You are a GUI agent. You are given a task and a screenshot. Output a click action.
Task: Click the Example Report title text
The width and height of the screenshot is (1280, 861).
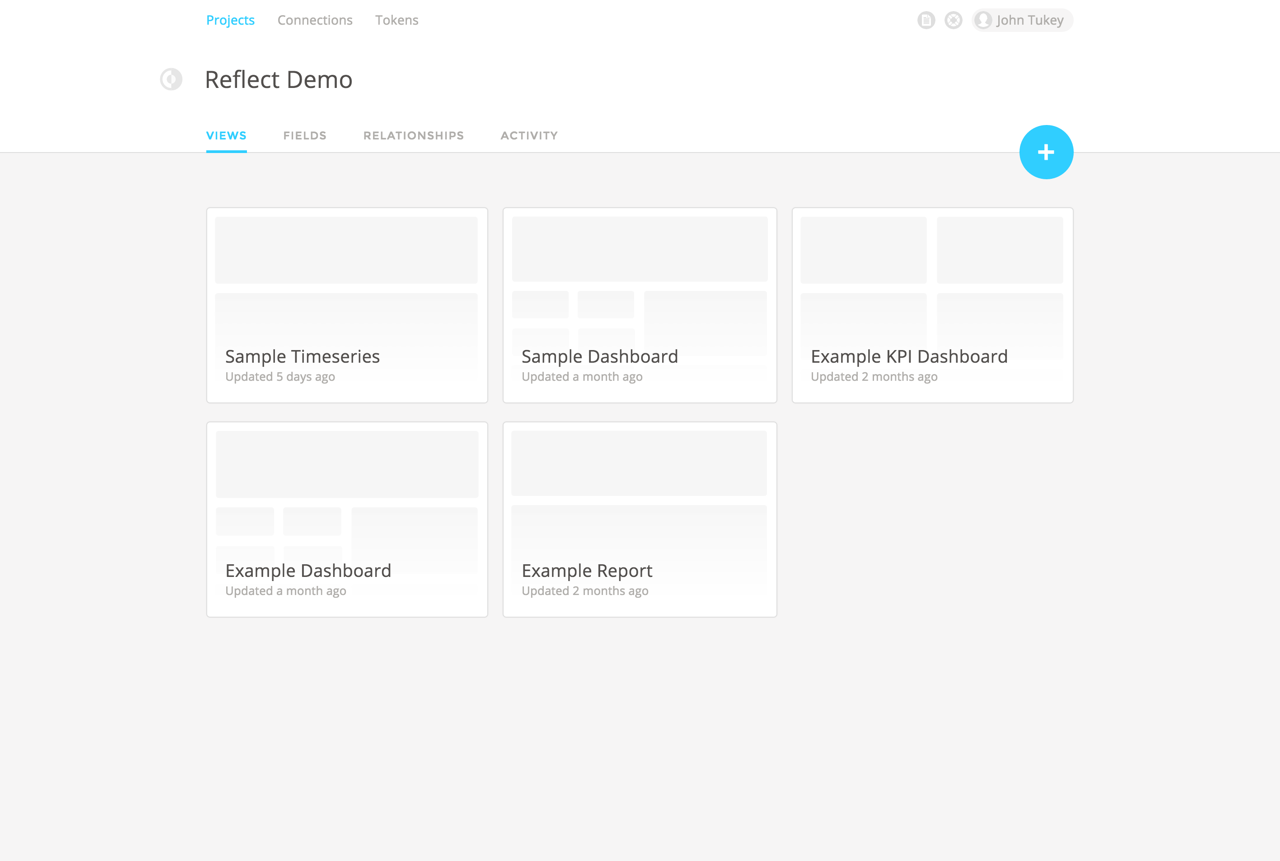coord(587,571)
